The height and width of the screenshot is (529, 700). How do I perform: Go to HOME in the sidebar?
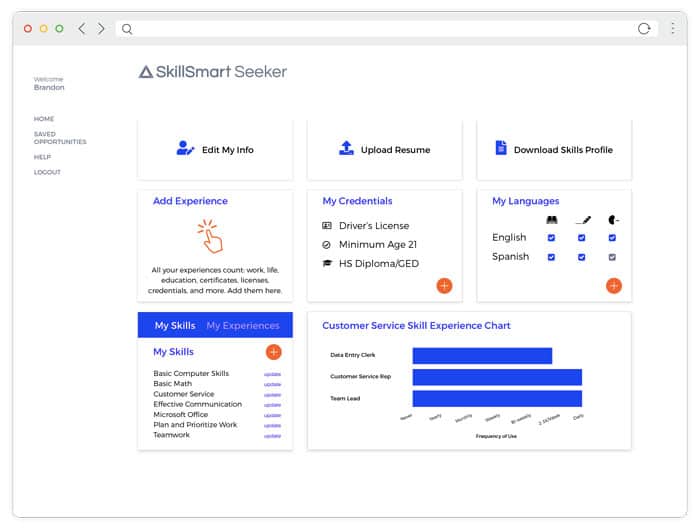pos(44,119)
